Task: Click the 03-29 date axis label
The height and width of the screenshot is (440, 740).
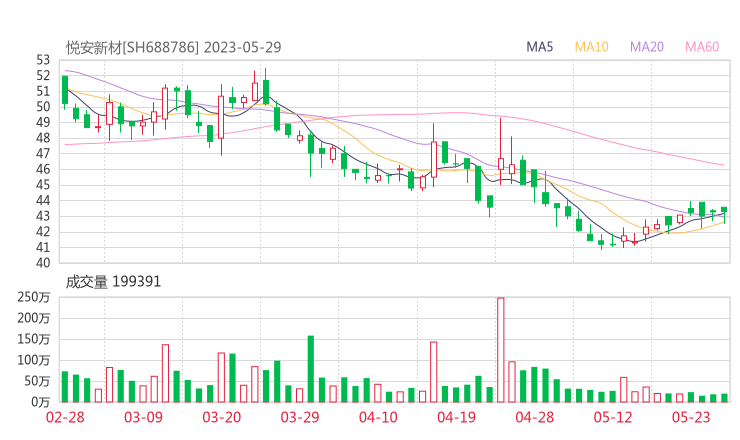Action: 300,417
